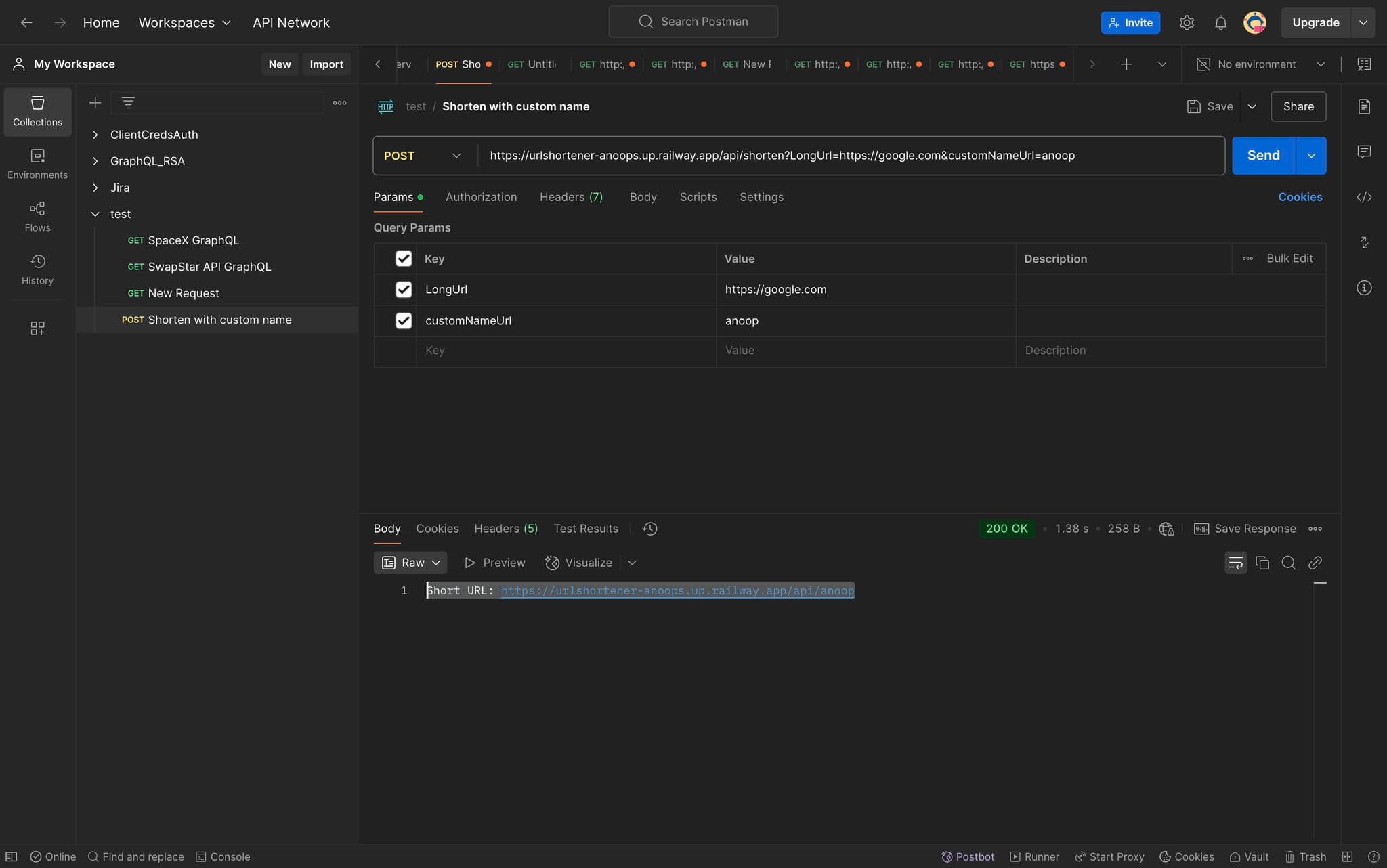This screenshot has height=868, width=1387.
Task: Open Postbot from the status bar
Action: click(x=967, y=856)
